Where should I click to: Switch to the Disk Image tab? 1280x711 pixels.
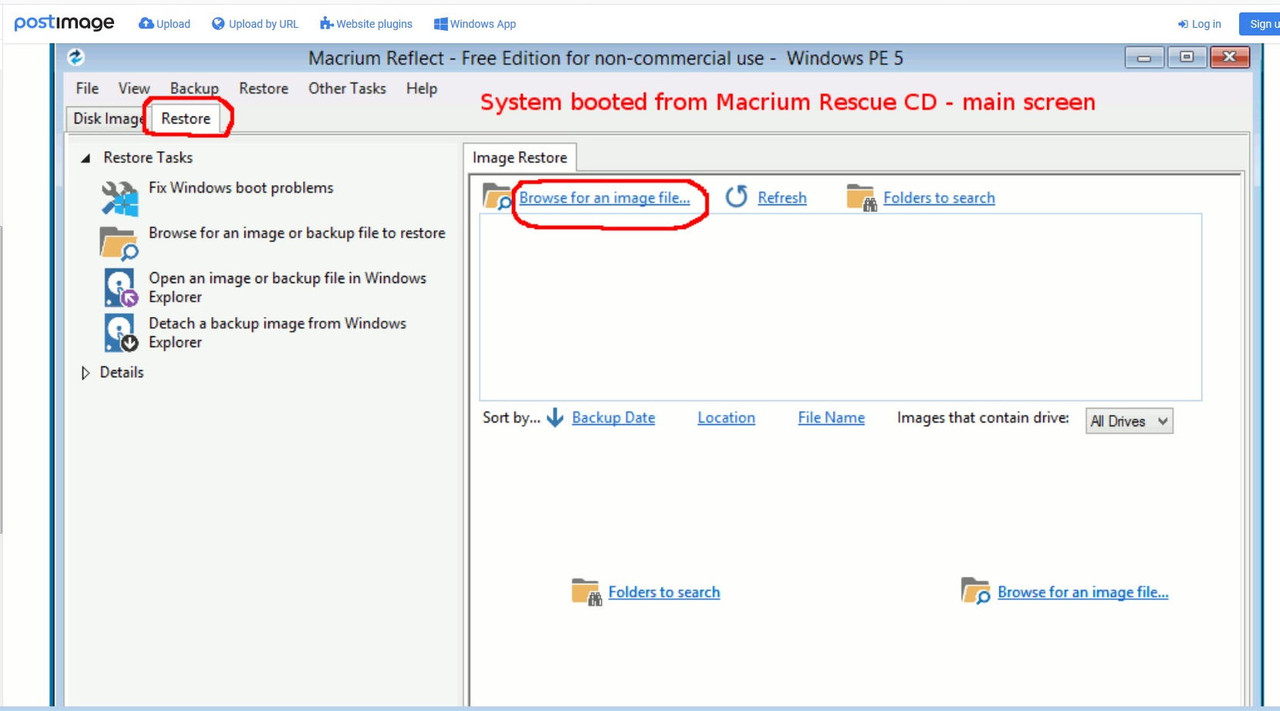pyautogui.click(x=108, y=118)
